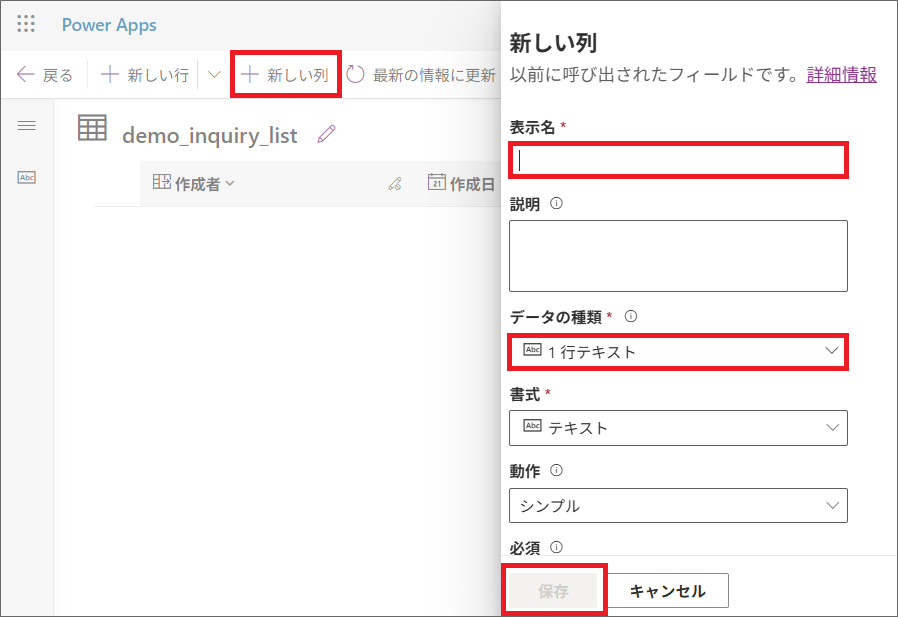
Task: Focus the 表示名 input field
Action: pyautogui.click(x=678, y=160)
